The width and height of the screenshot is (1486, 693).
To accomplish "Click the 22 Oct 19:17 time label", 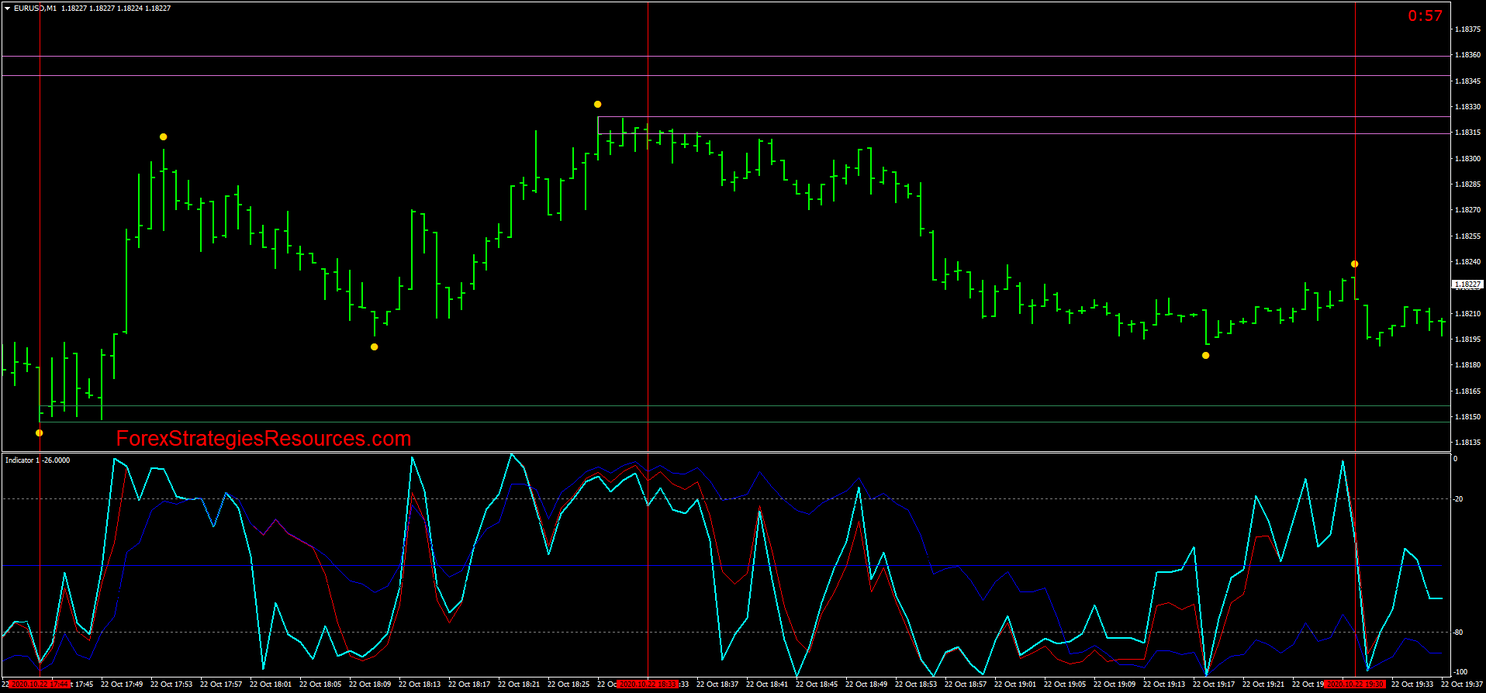I will pyautogui.click(x=1215, y=685).
